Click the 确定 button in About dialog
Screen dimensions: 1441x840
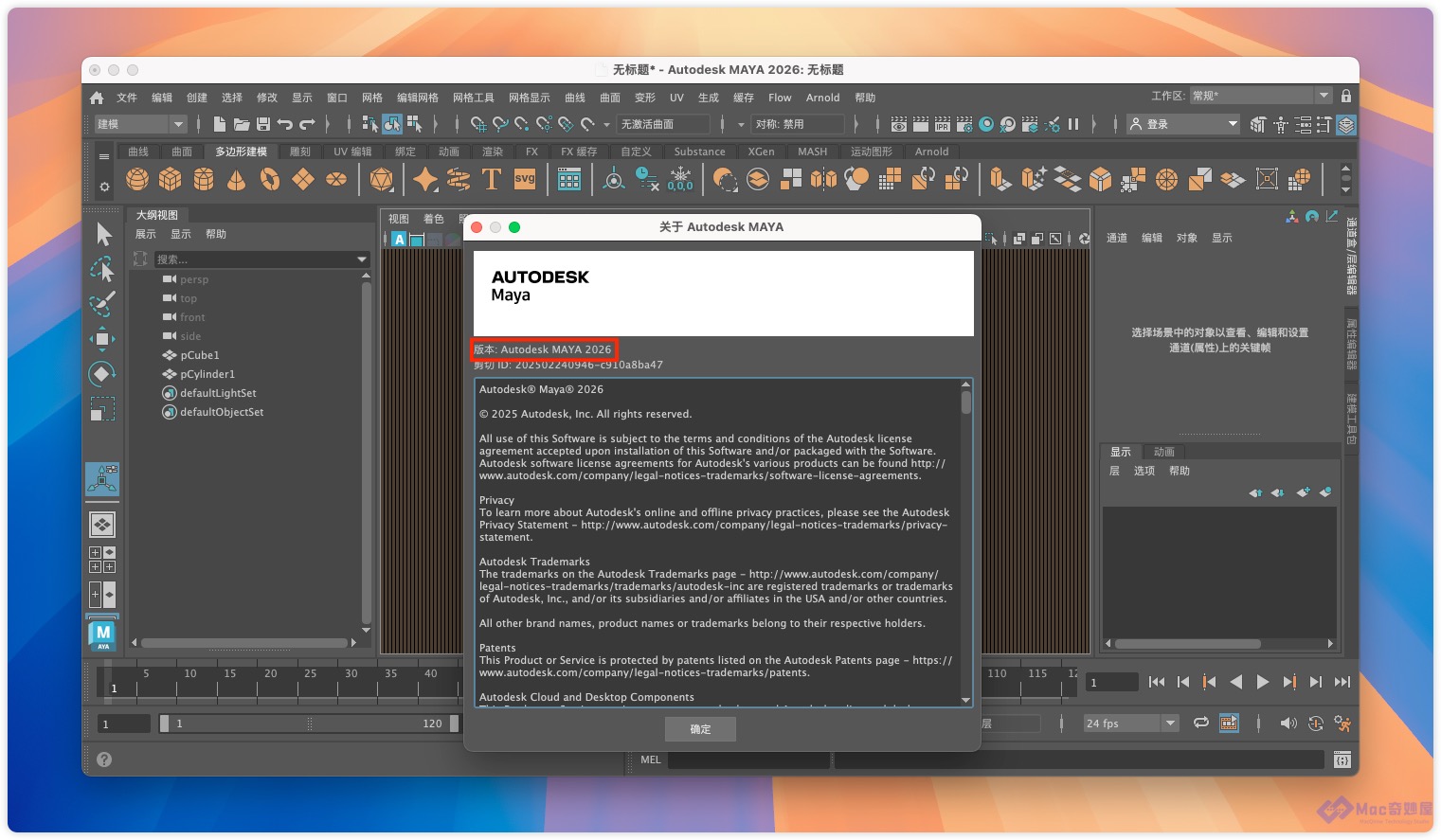coord(700,729)
